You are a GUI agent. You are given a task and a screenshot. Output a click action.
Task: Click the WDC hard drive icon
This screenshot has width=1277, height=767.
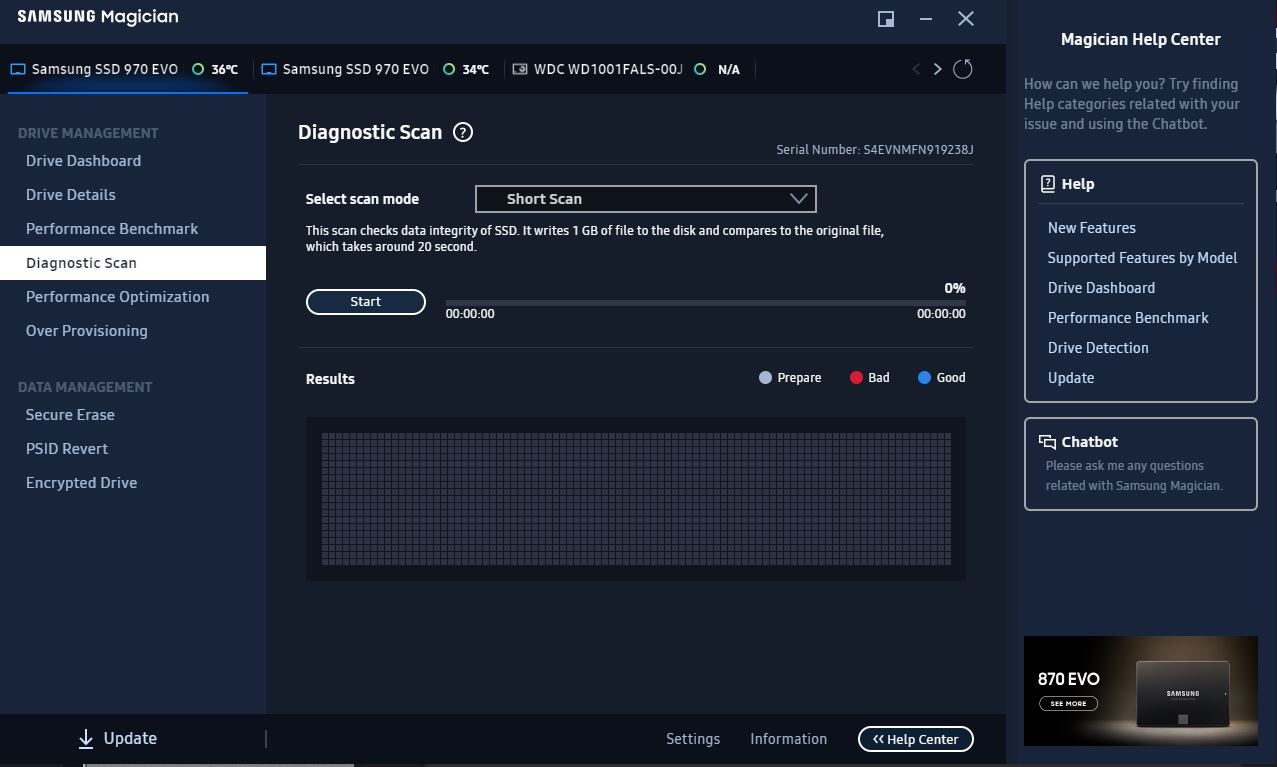(519, 70)
